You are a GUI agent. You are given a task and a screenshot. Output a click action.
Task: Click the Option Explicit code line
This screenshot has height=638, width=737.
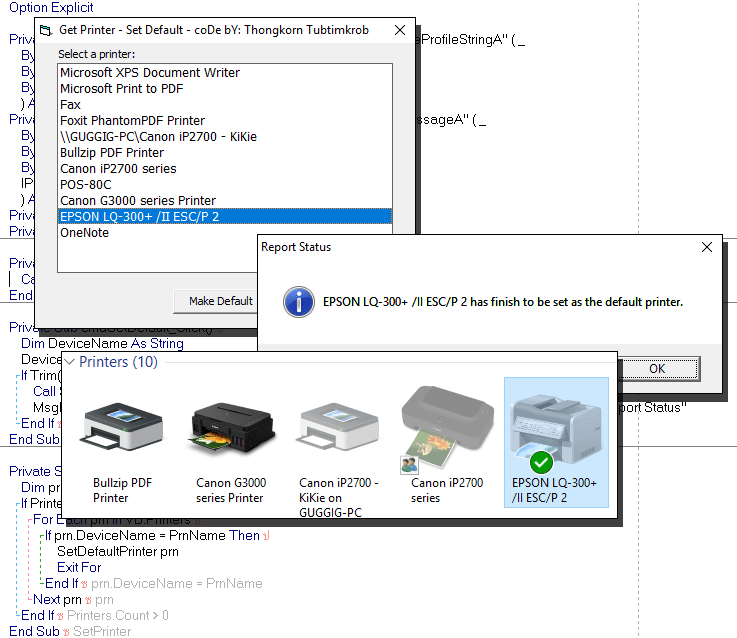[51, 8]
